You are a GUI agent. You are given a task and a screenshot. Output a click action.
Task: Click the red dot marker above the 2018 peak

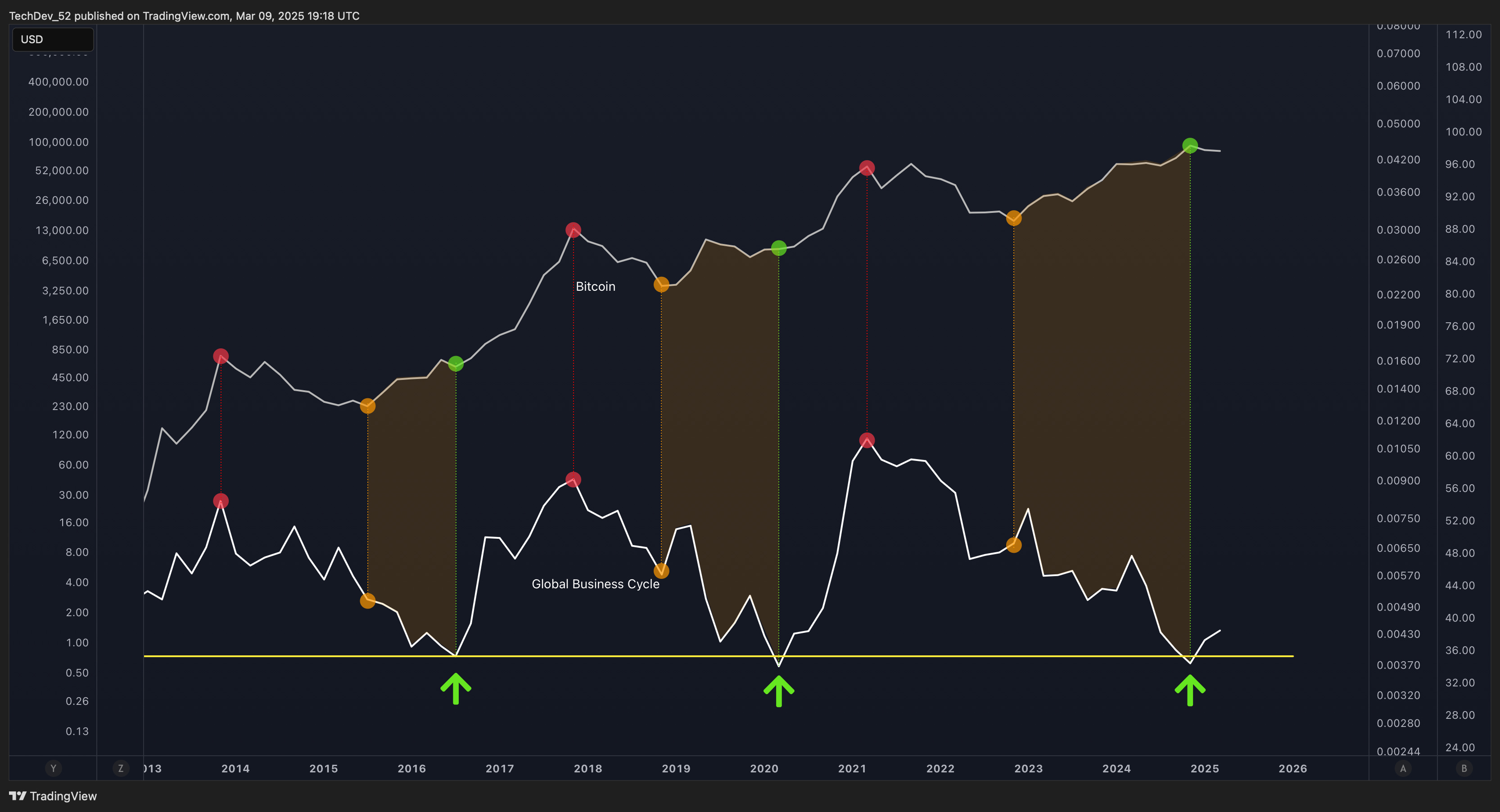pos(573,230)
